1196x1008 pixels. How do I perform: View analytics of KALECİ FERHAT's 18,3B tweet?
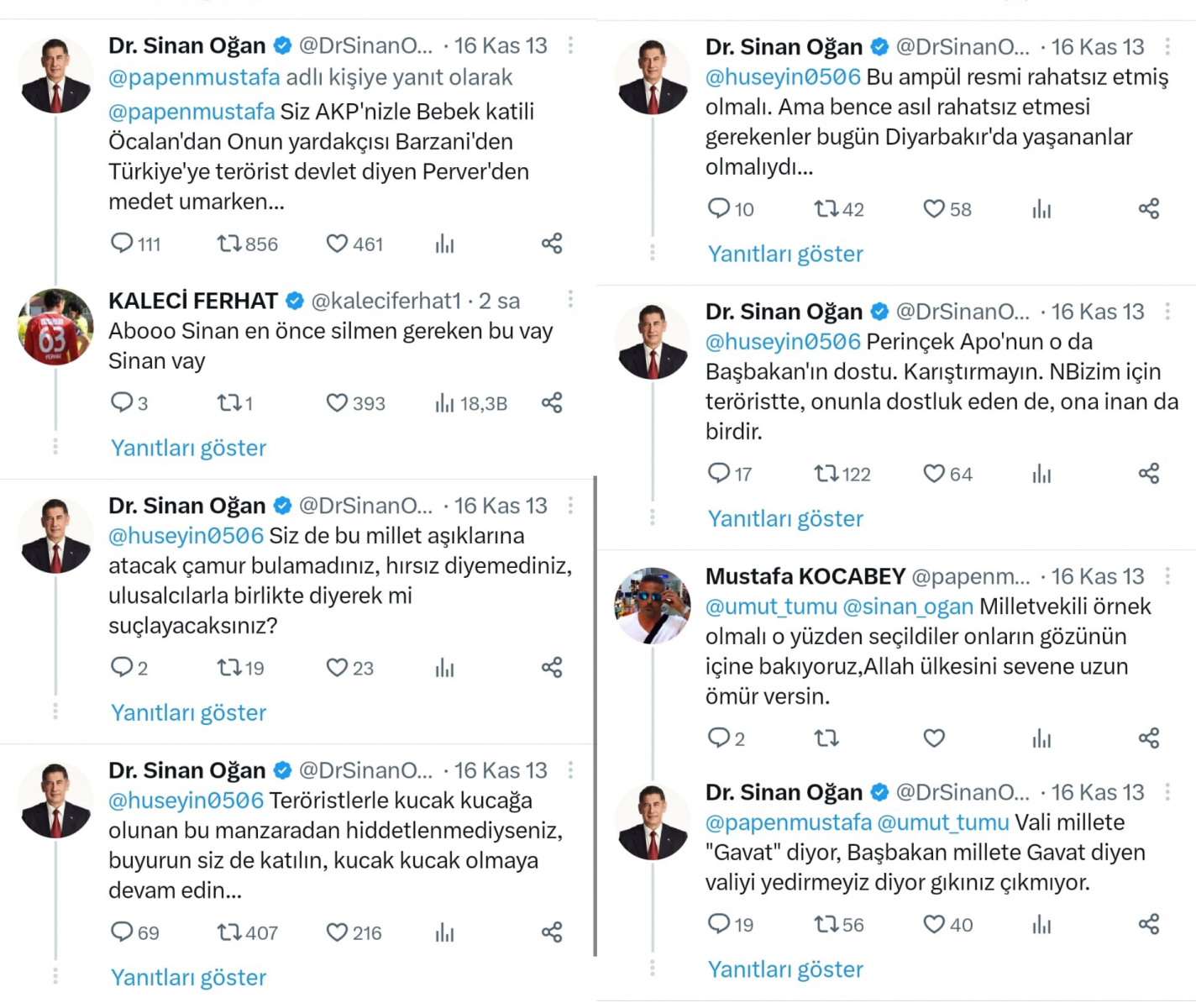tap(445, 403)
